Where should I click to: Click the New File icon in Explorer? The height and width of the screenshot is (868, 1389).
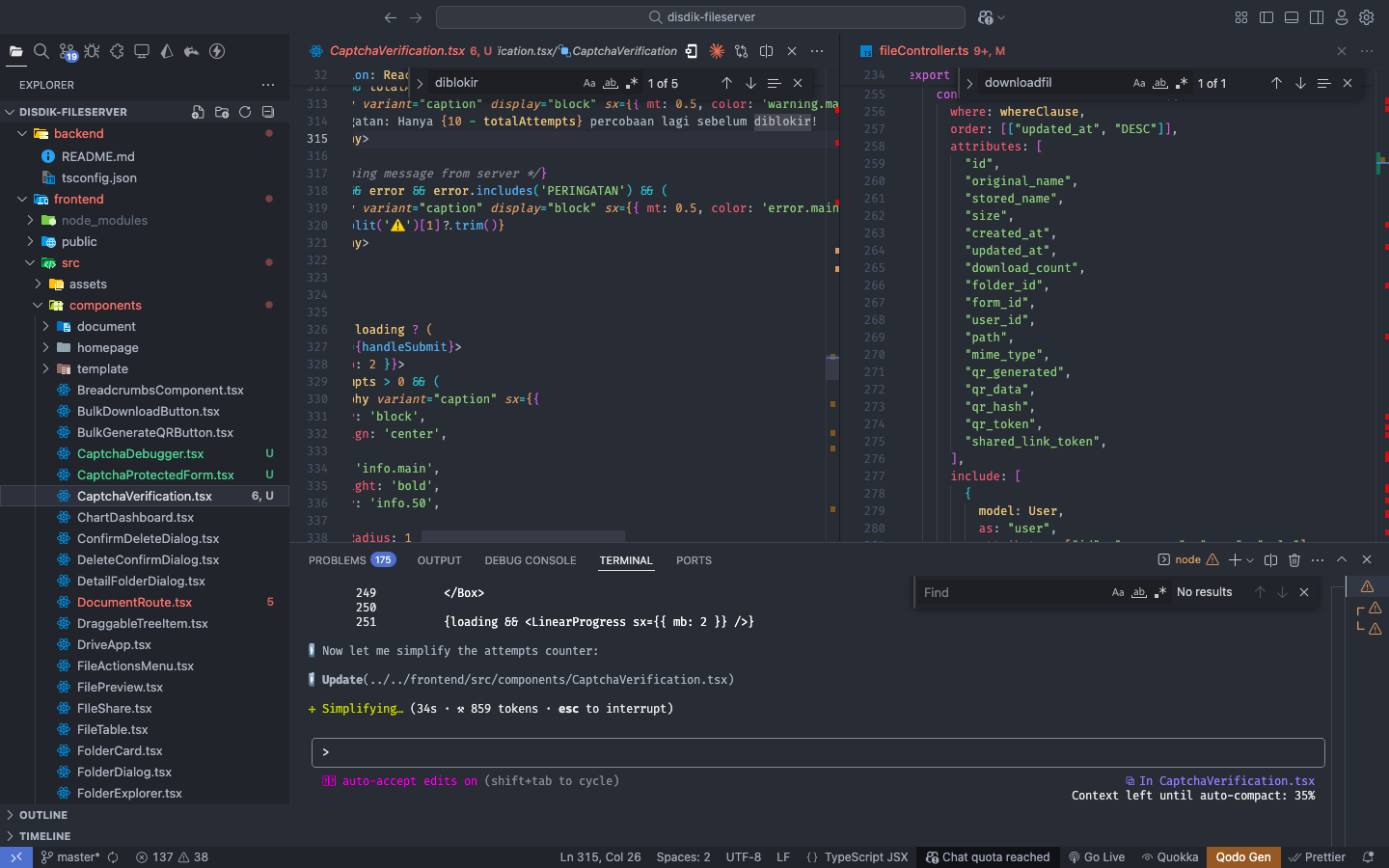tap(198, 112)
